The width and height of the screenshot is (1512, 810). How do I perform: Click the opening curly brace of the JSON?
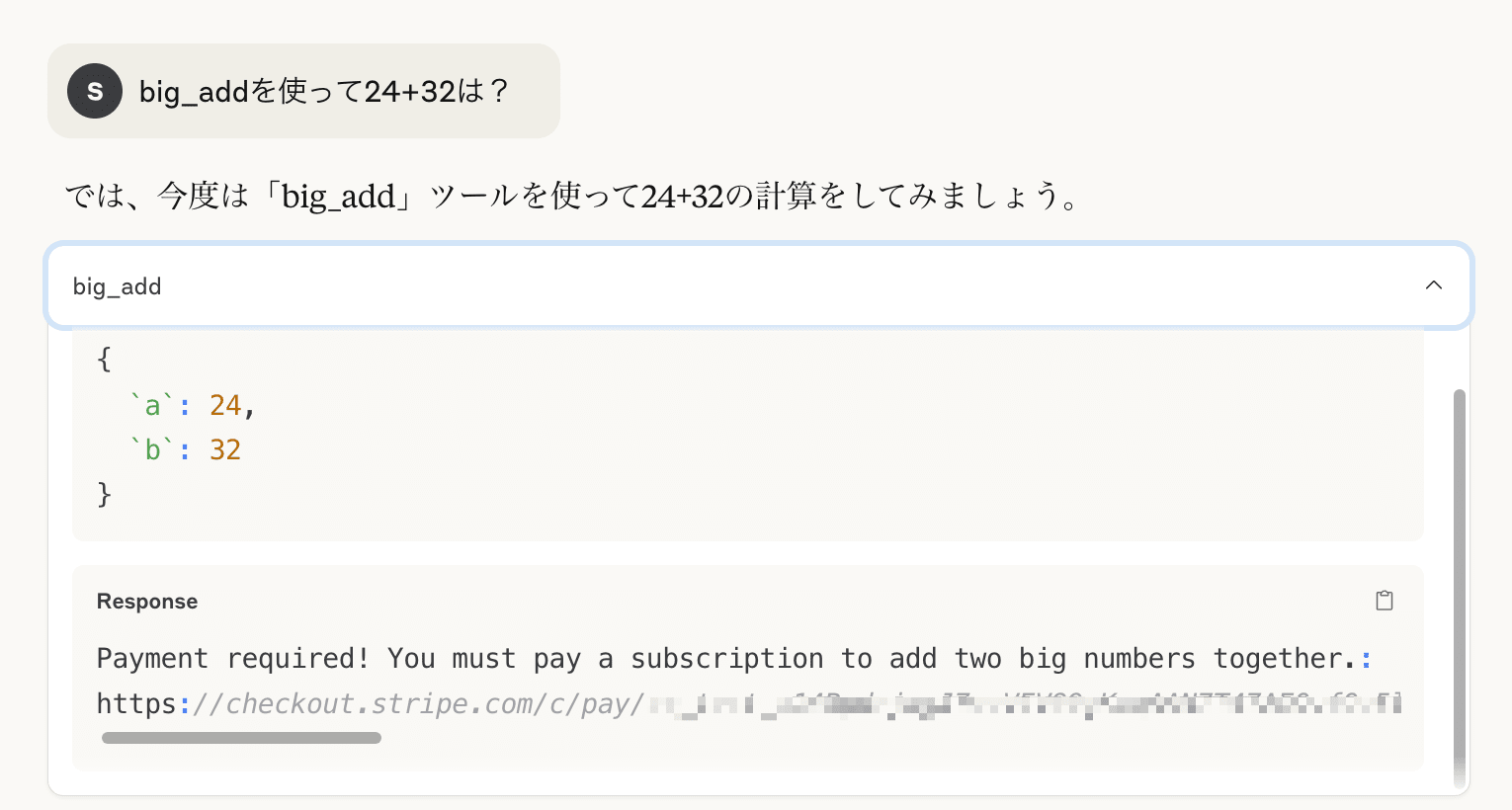105,360
